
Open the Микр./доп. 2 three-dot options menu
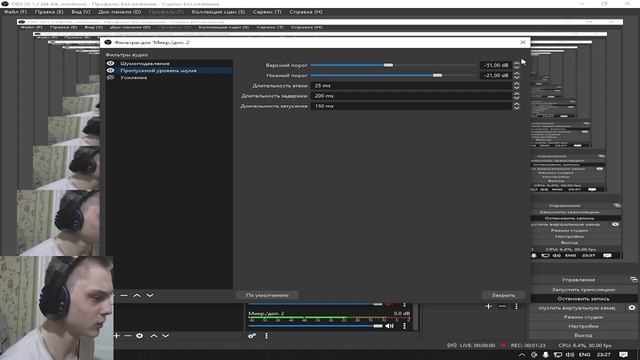tap(404, 326)
